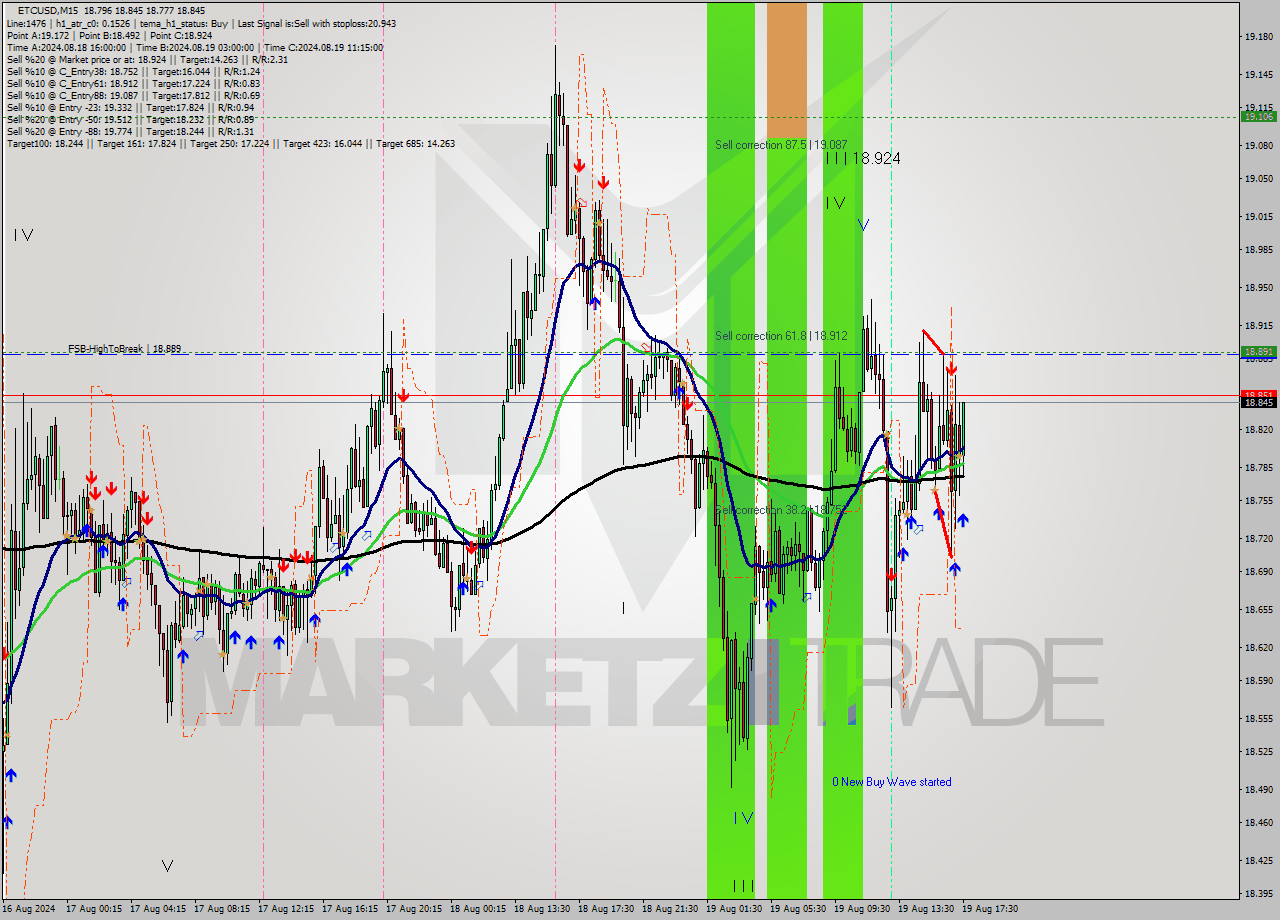Click 'Sell correction 61.8 | 18.912' label

[x=781, y=335]
